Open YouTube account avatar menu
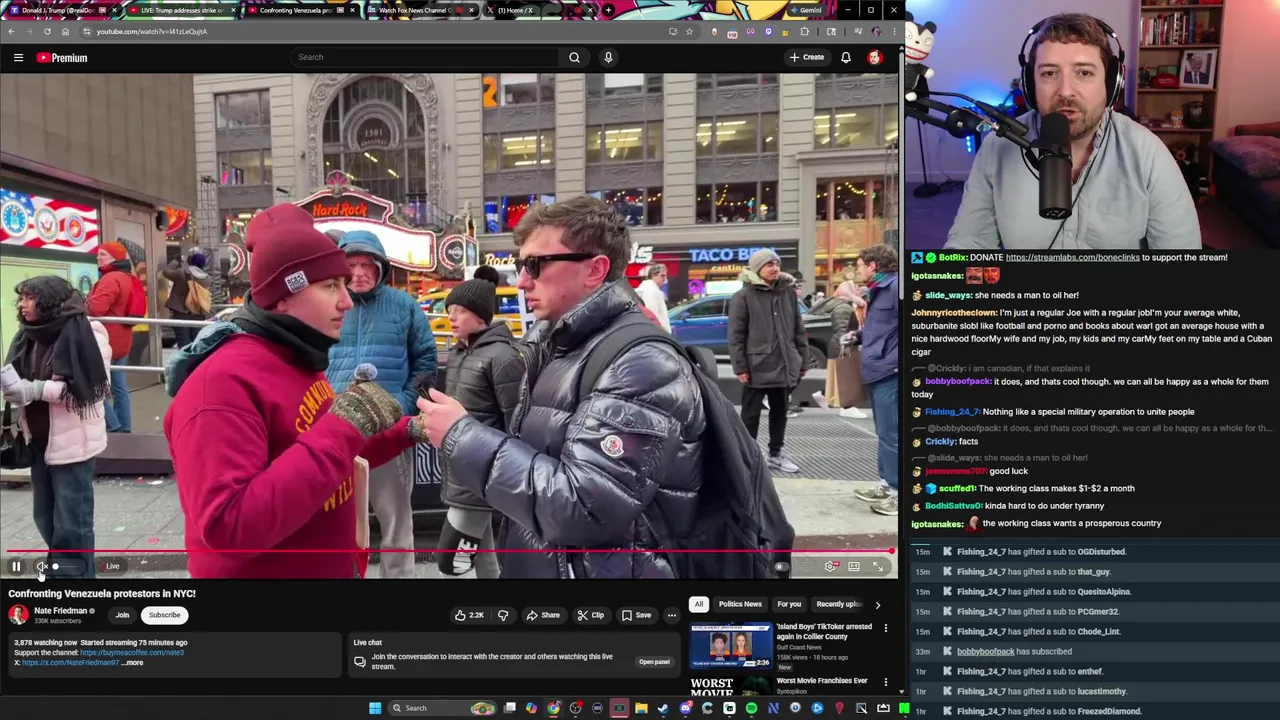Image resolution: width=1280 pixels, height=720 pixels. [875, 57]
